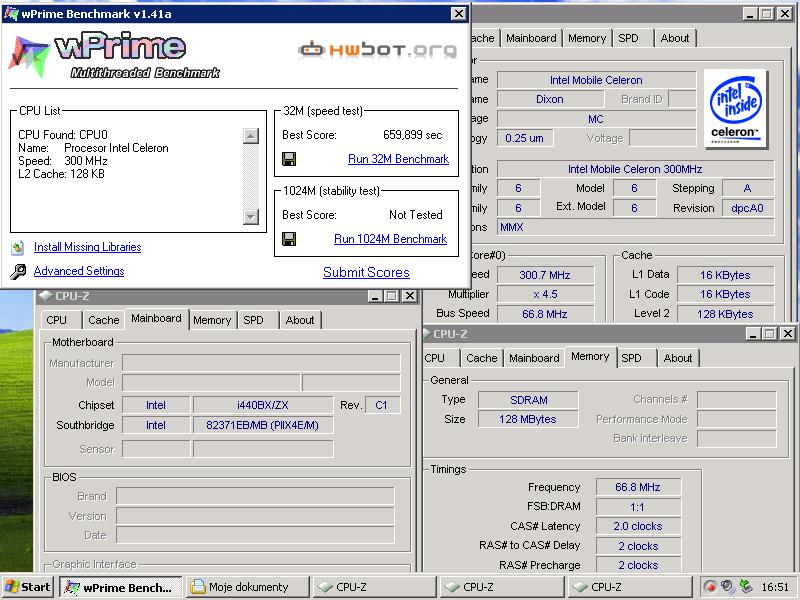Click the wPrime logo graphic

(114, 56)
